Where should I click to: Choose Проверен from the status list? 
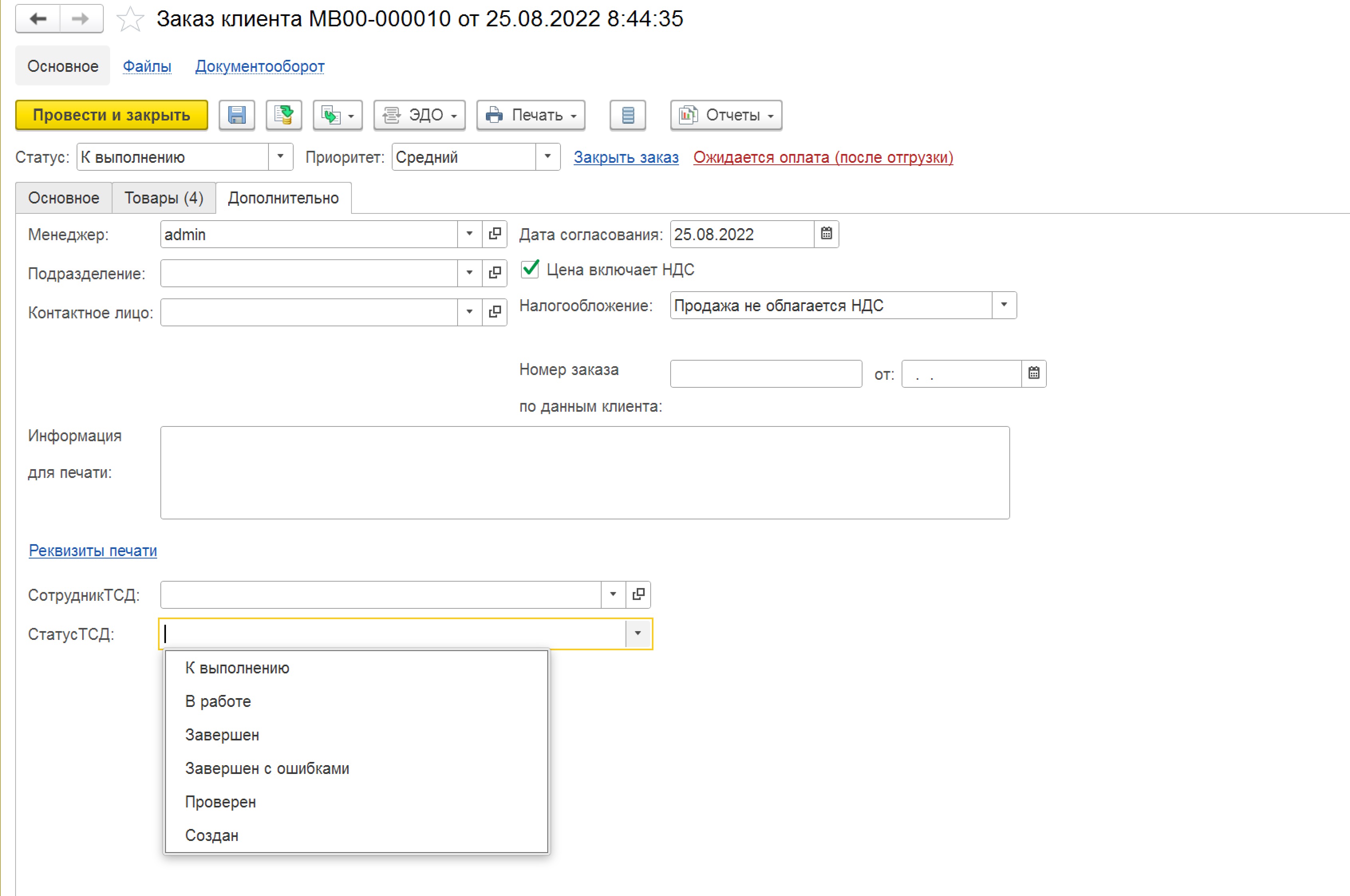tap(357, 802)
